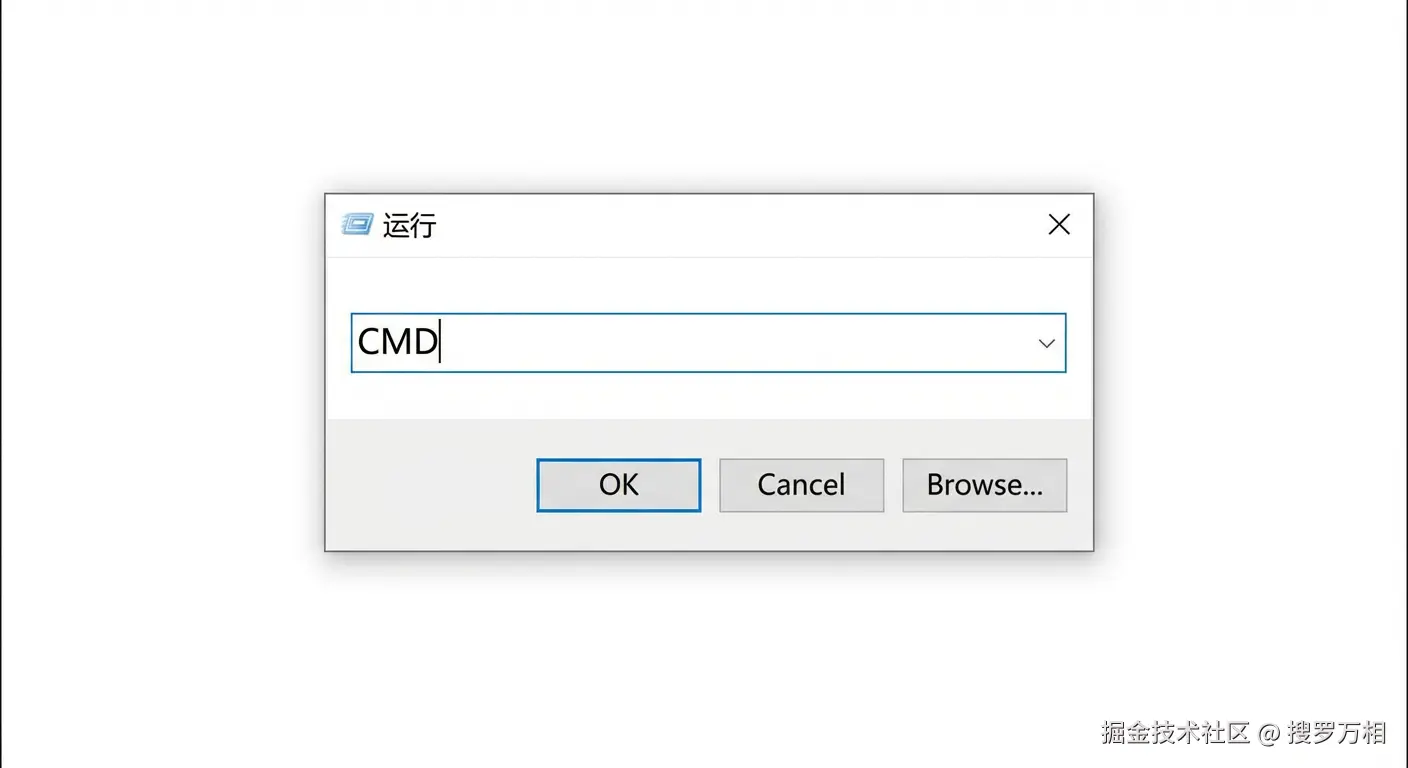
Task: Open the Browse... file picker
Action: pos(984,485)
